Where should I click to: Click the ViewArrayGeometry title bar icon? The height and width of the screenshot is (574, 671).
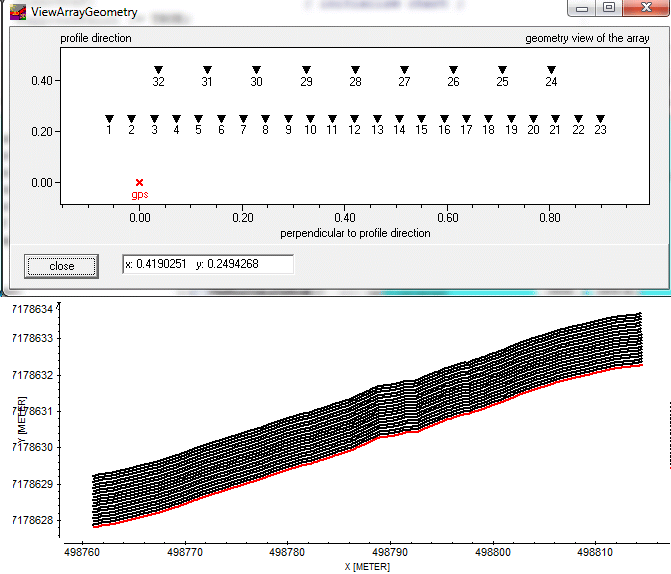coord(18,14)
